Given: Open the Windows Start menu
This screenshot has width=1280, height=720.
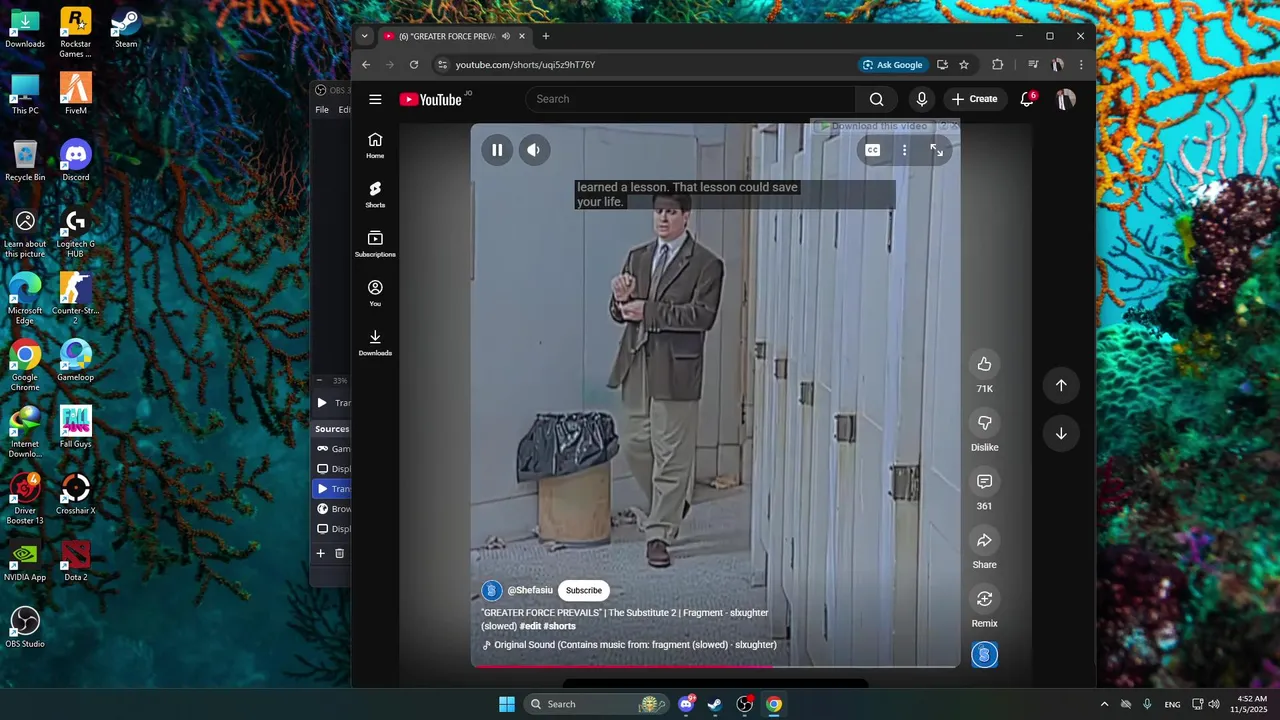Looking at the screenshot, I should click(x=507, y=704).
